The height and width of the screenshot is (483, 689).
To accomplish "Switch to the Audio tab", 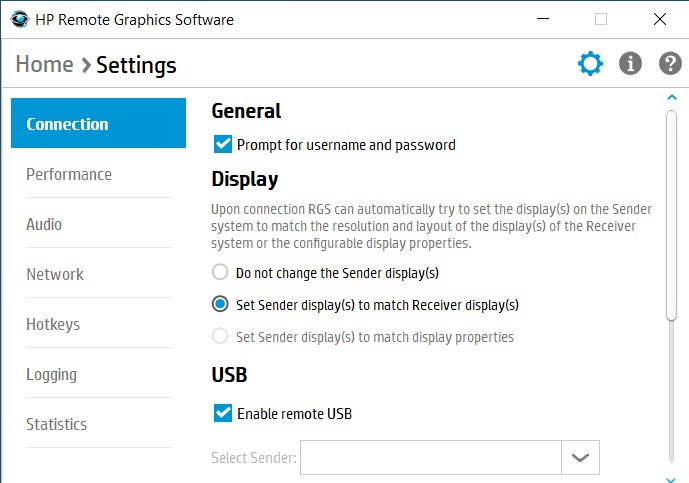I will point(44,224).
